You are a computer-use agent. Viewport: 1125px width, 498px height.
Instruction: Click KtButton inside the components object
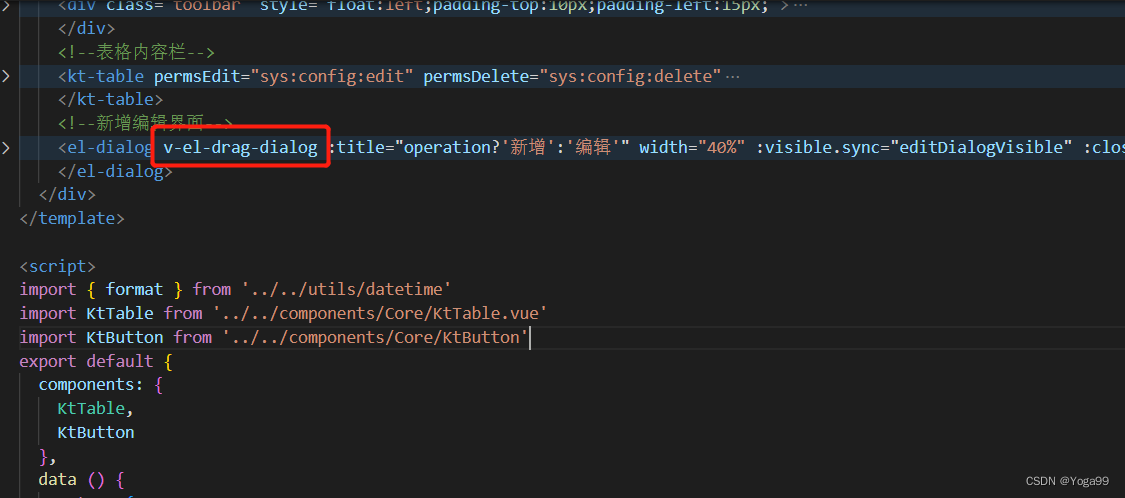point(96,432)
